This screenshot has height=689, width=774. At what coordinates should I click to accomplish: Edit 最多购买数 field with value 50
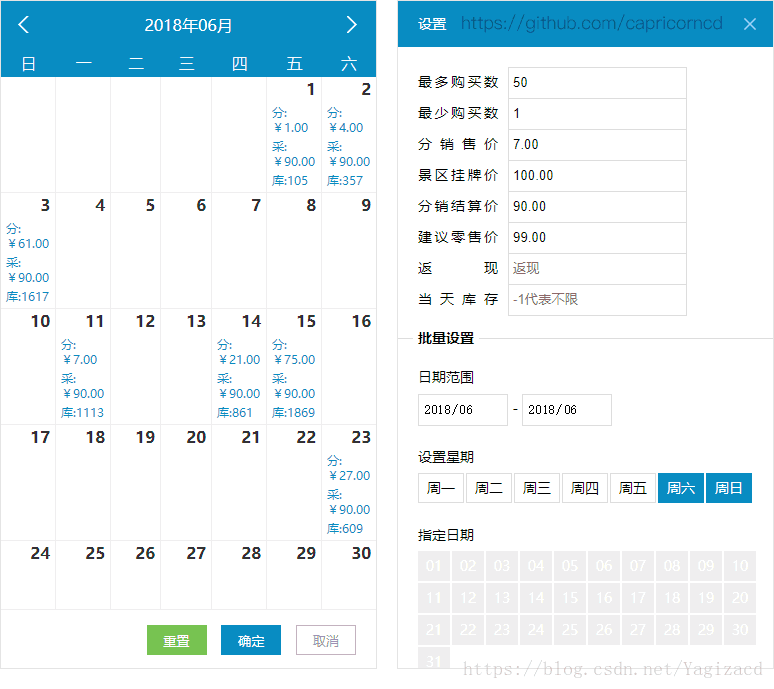(597, 82)
